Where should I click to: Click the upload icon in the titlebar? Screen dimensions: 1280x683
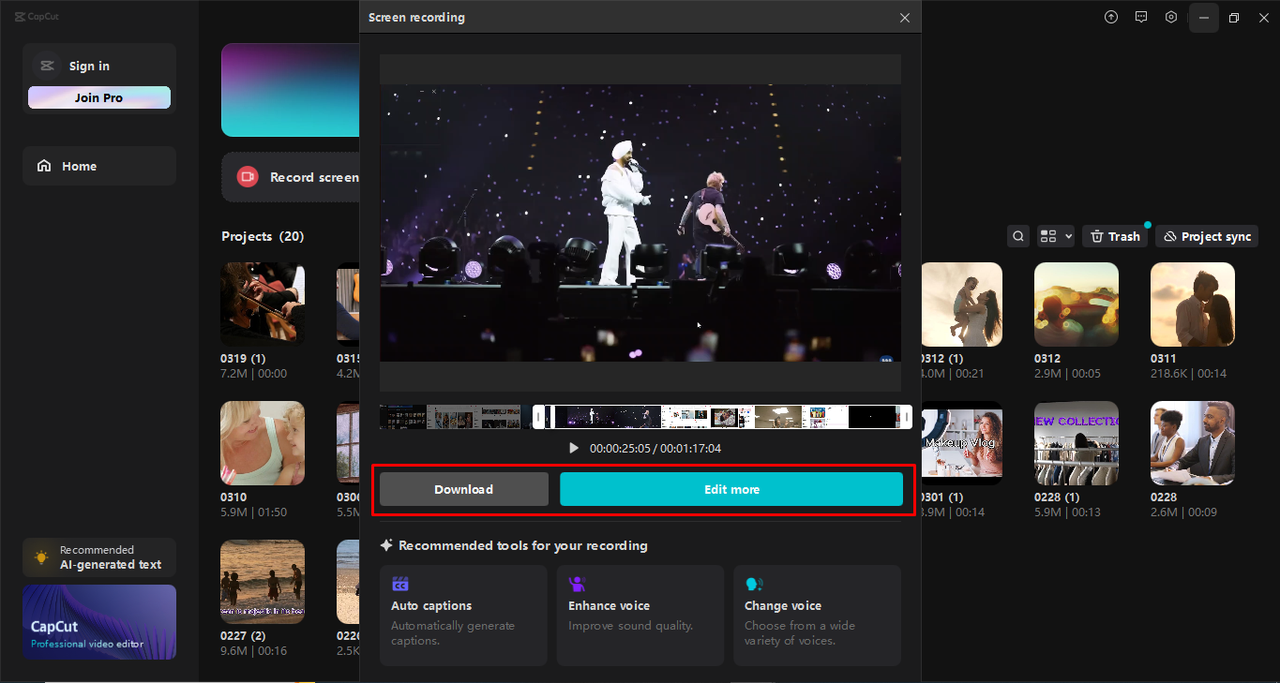[1111, 17]
